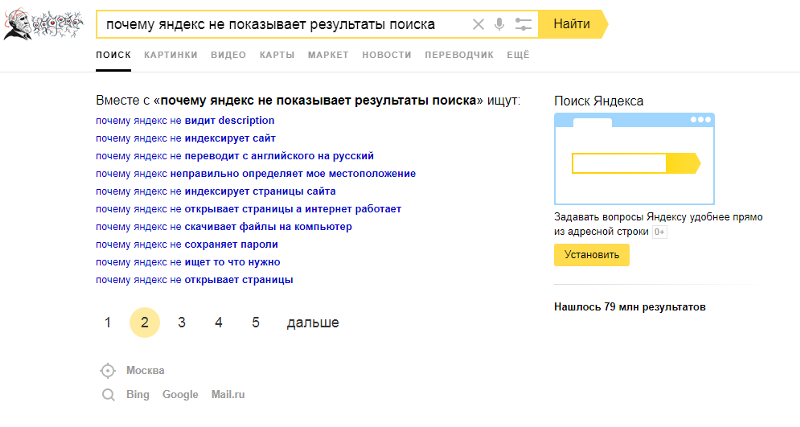
Task: Click the 'Нашлось 79 млн результатов' text
Action: 630,307
